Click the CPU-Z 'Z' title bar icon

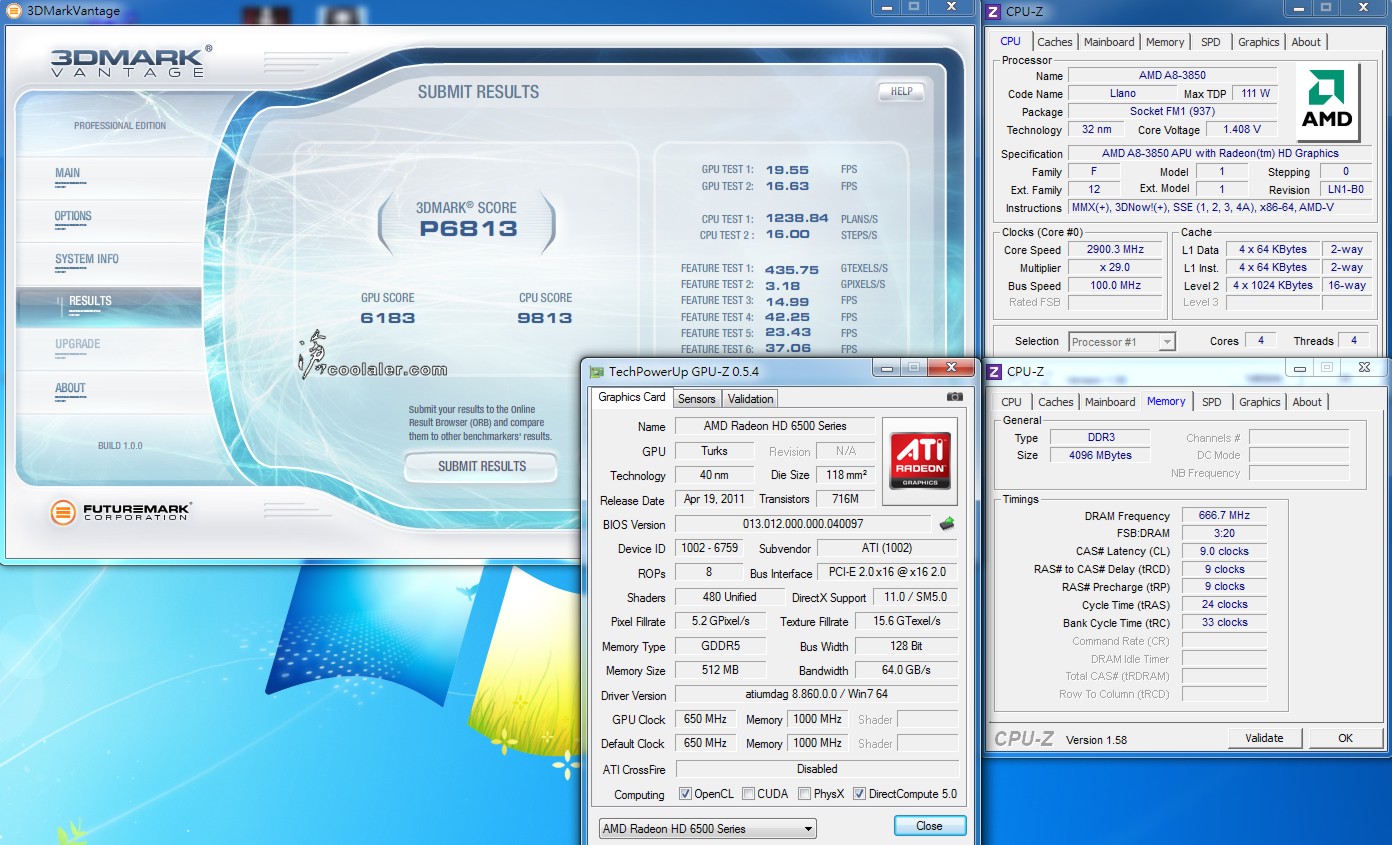coord(992,11)
